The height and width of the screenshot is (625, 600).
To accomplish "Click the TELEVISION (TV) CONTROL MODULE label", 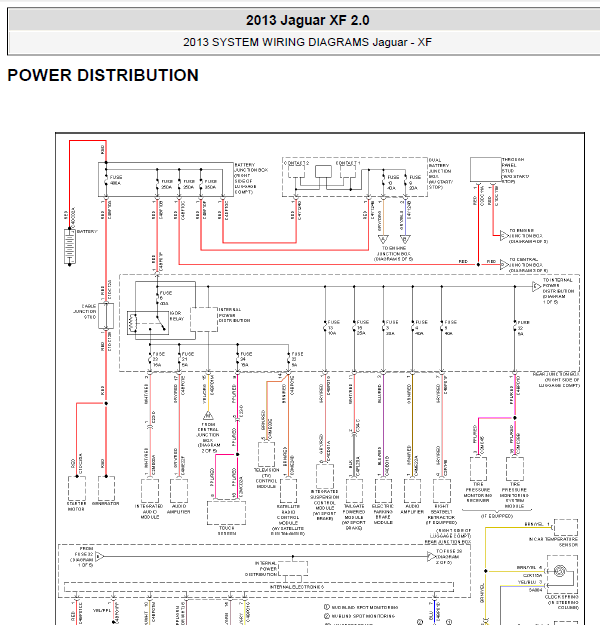I will pyautogui.click(x=266, y=478).
